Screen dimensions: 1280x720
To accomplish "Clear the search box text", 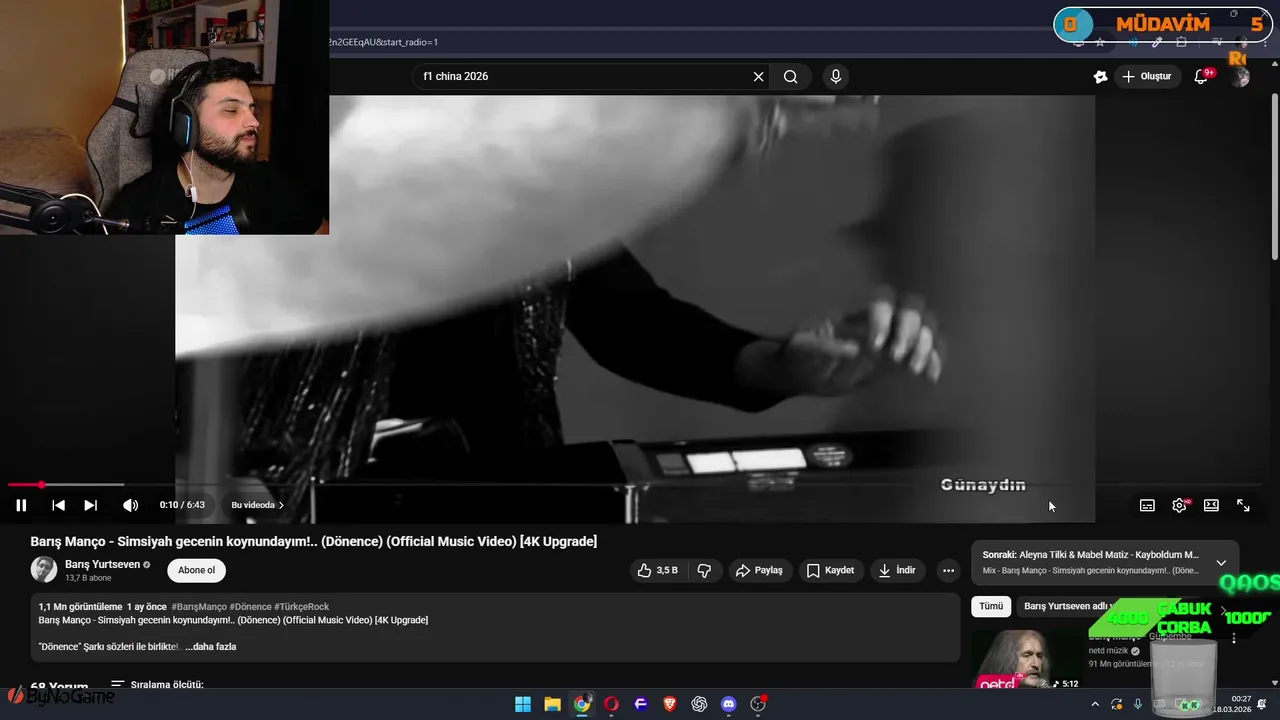I will pos(758,76).
